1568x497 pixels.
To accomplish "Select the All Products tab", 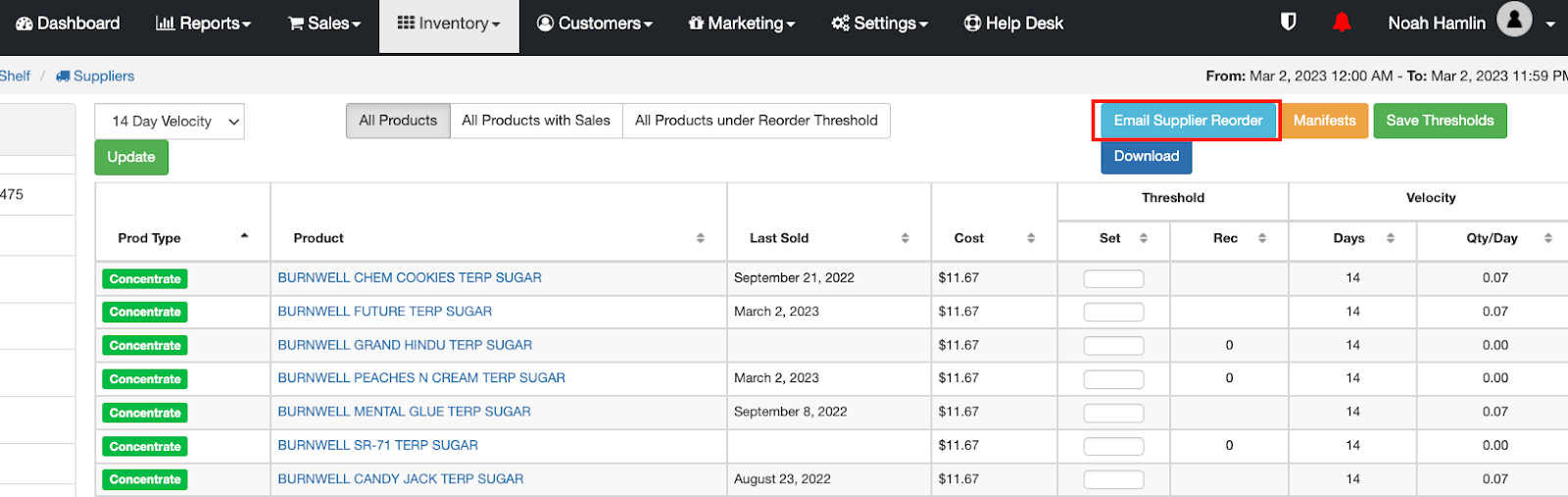I will [x=398, y=121].
